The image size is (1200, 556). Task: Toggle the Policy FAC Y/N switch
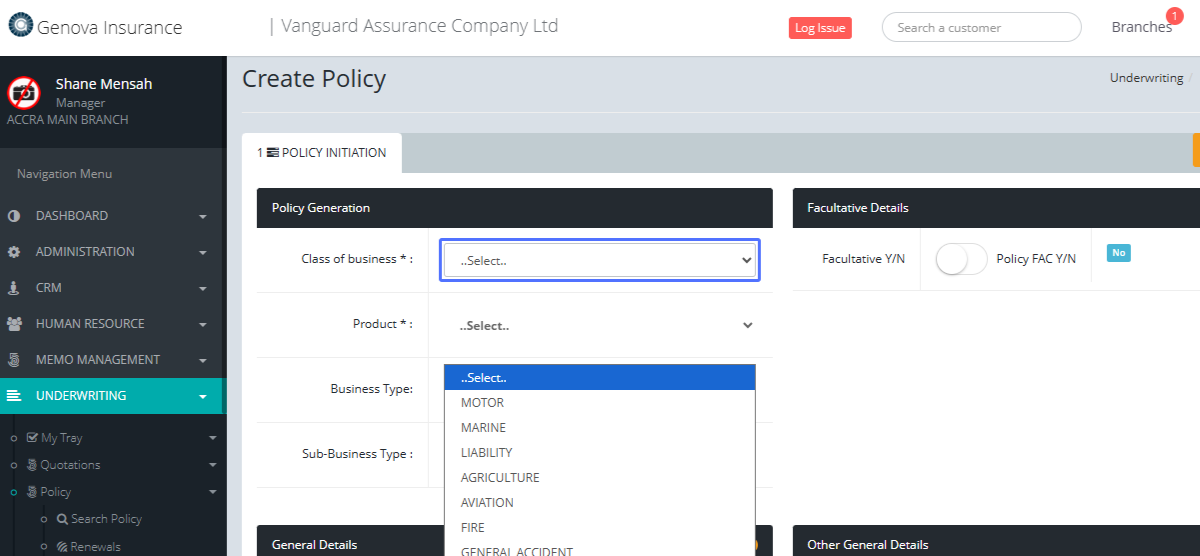(x=960, y=259)
